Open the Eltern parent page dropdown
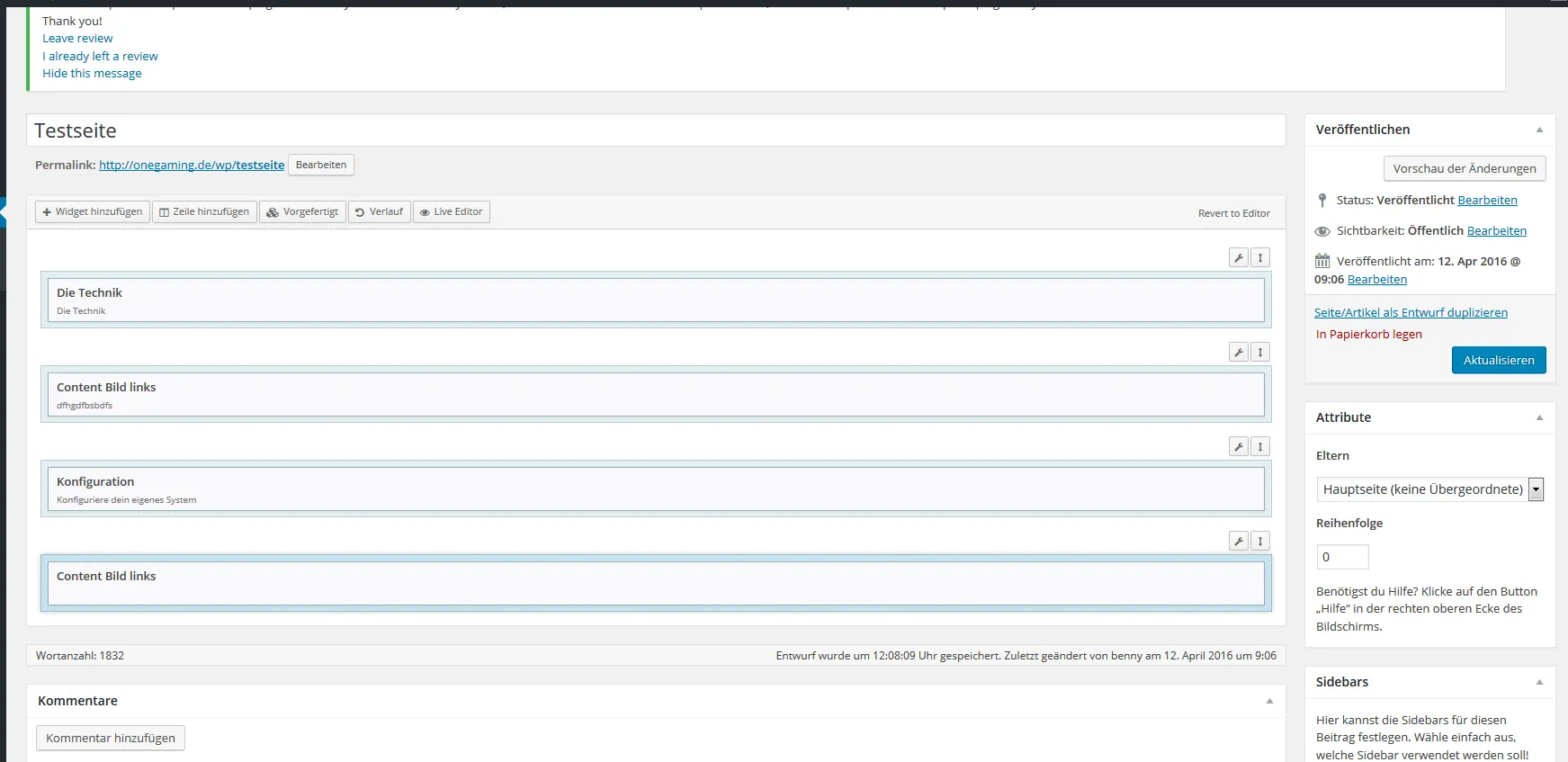The height and width of the screenshot is (762, 1568). pyautogui.click(x=1430, y=489)
